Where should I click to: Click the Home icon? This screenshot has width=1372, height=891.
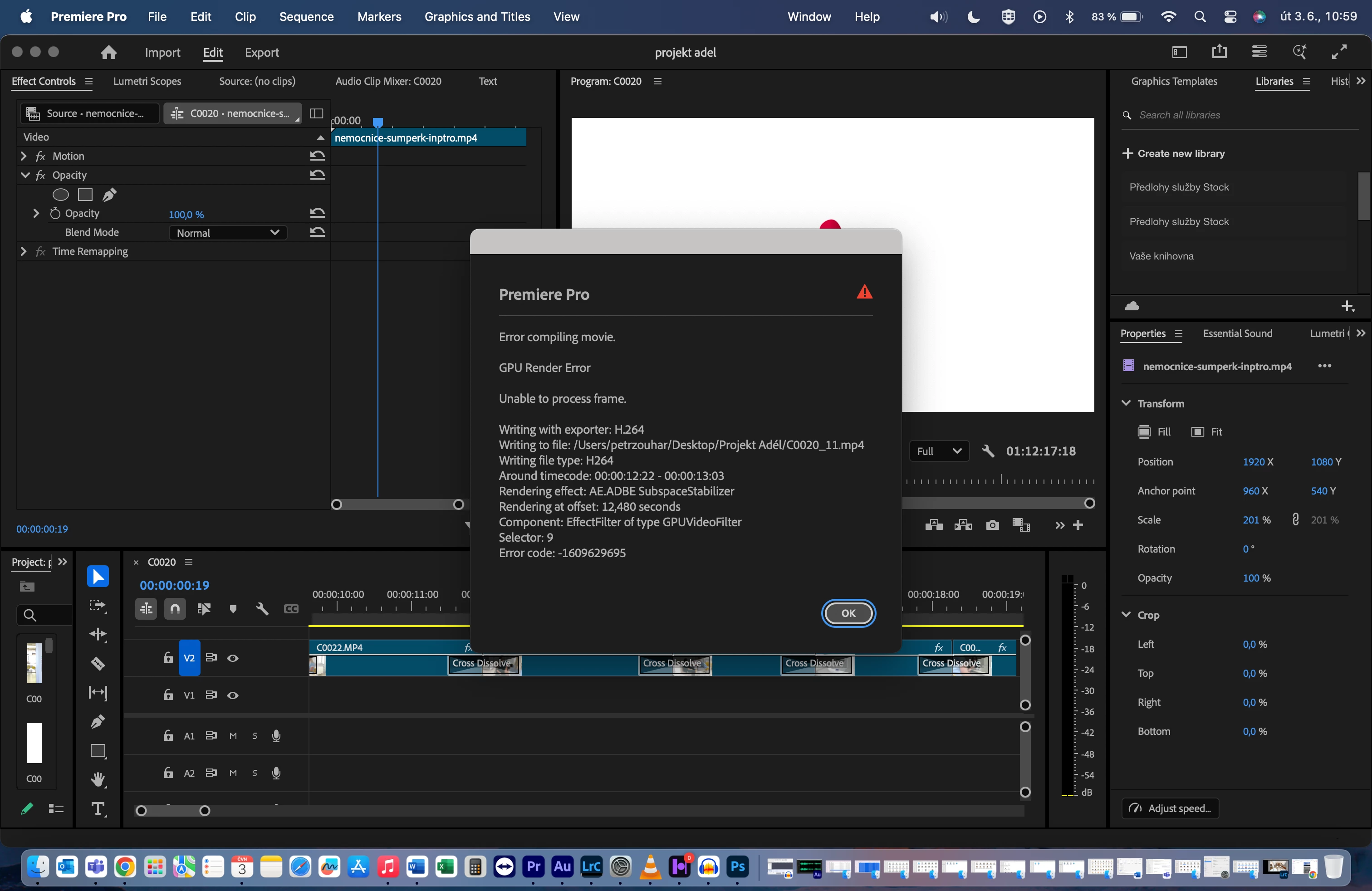108,53
